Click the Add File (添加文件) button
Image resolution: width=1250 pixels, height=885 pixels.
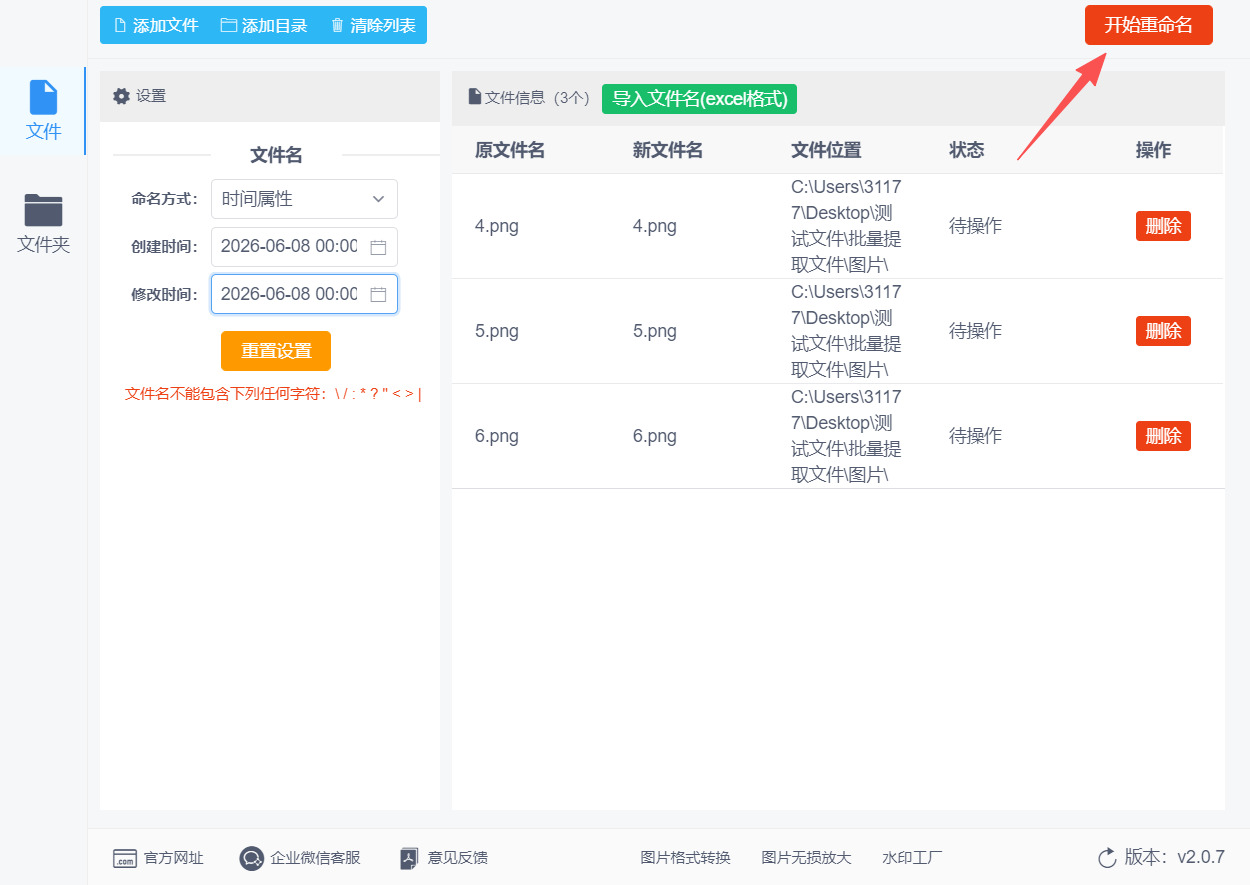pos(155,25)
